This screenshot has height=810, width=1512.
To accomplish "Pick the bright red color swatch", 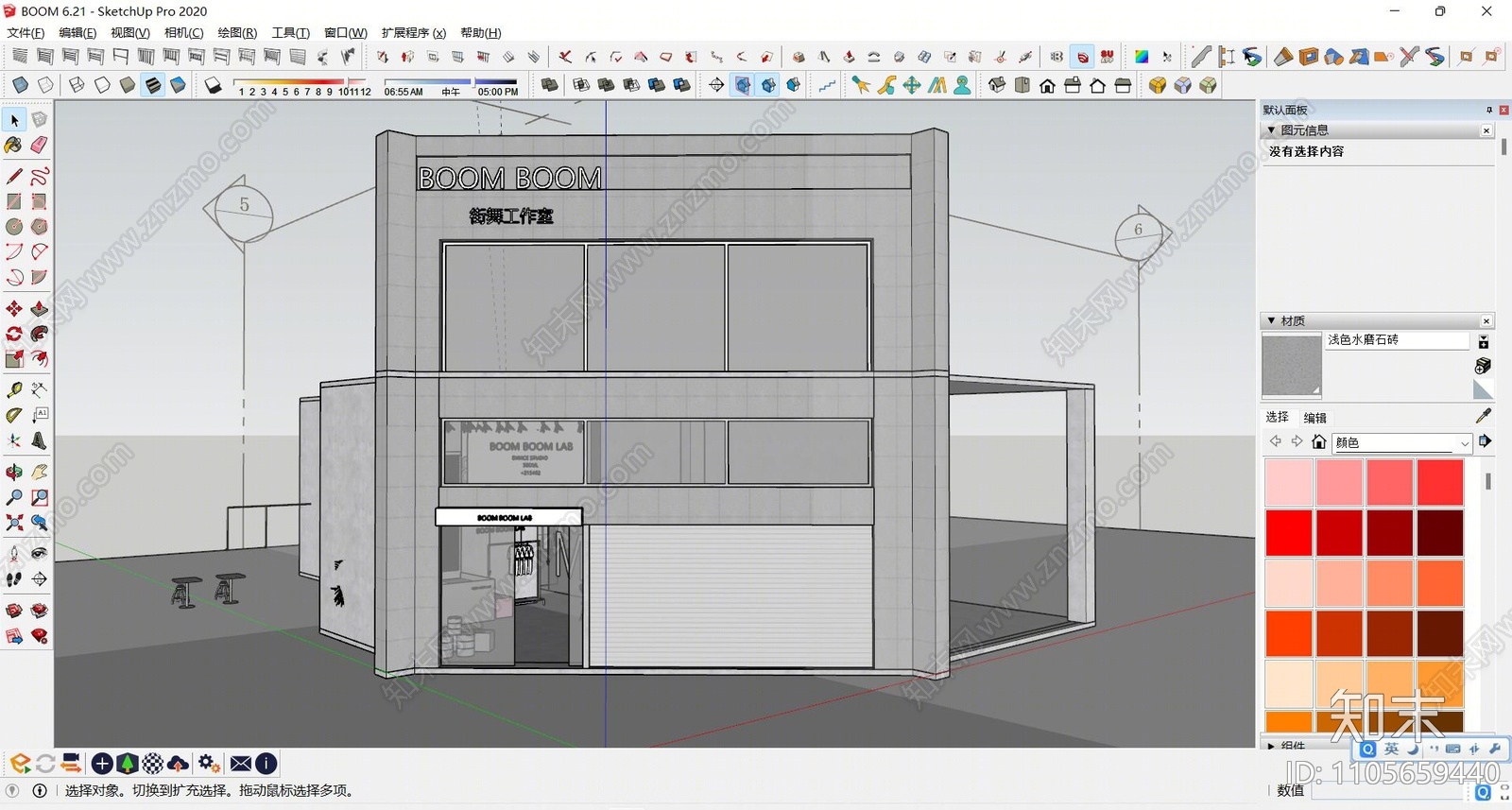I will coord(1289,533).
